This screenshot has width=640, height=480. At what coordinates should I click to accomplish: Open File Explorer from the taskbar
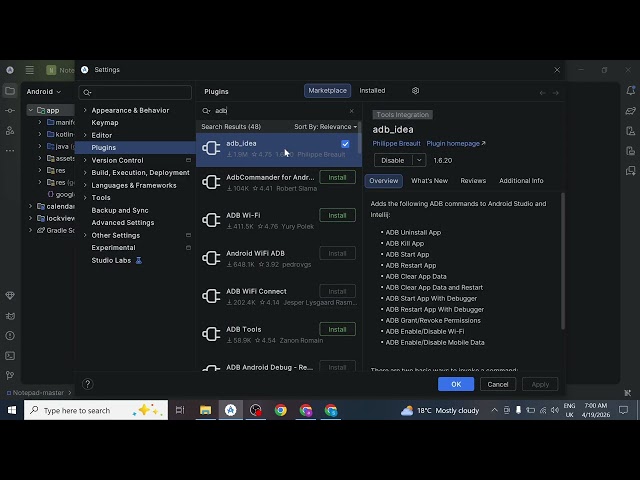click(205, 410)
